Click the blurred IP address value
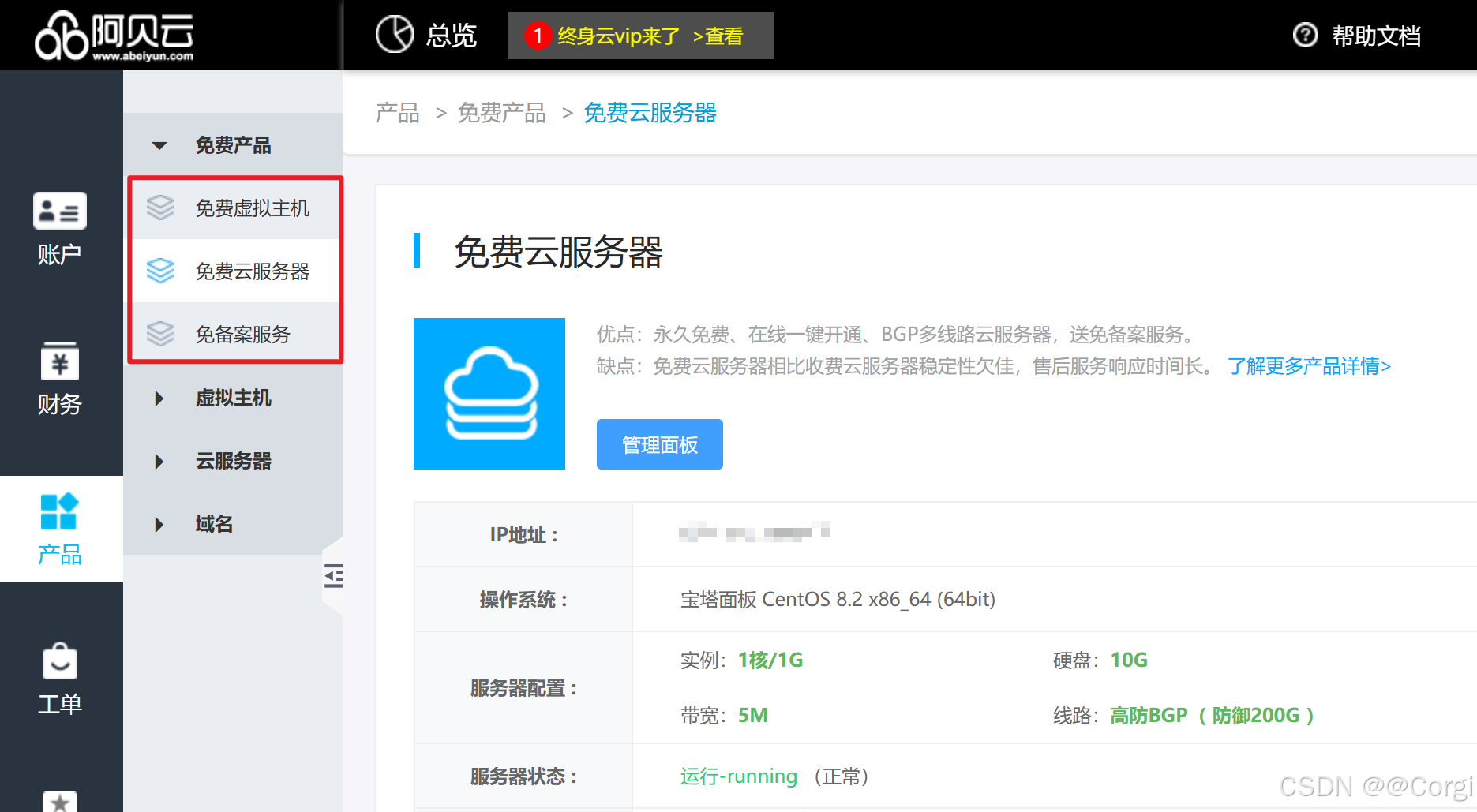1477x812 pixels. pos(755,533)
